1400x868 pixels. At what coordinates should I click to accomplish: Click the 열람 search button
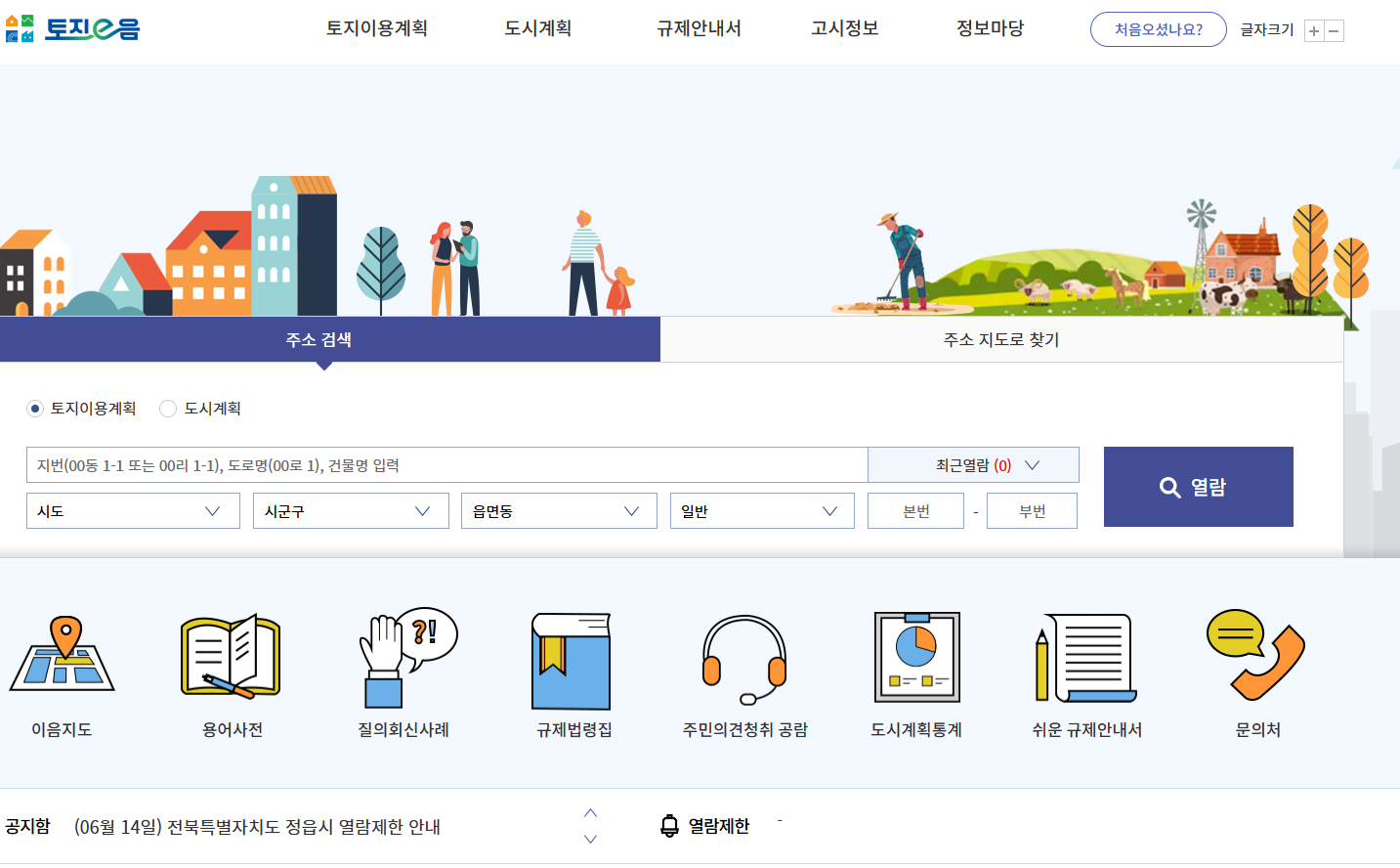tap(1198, 487)
